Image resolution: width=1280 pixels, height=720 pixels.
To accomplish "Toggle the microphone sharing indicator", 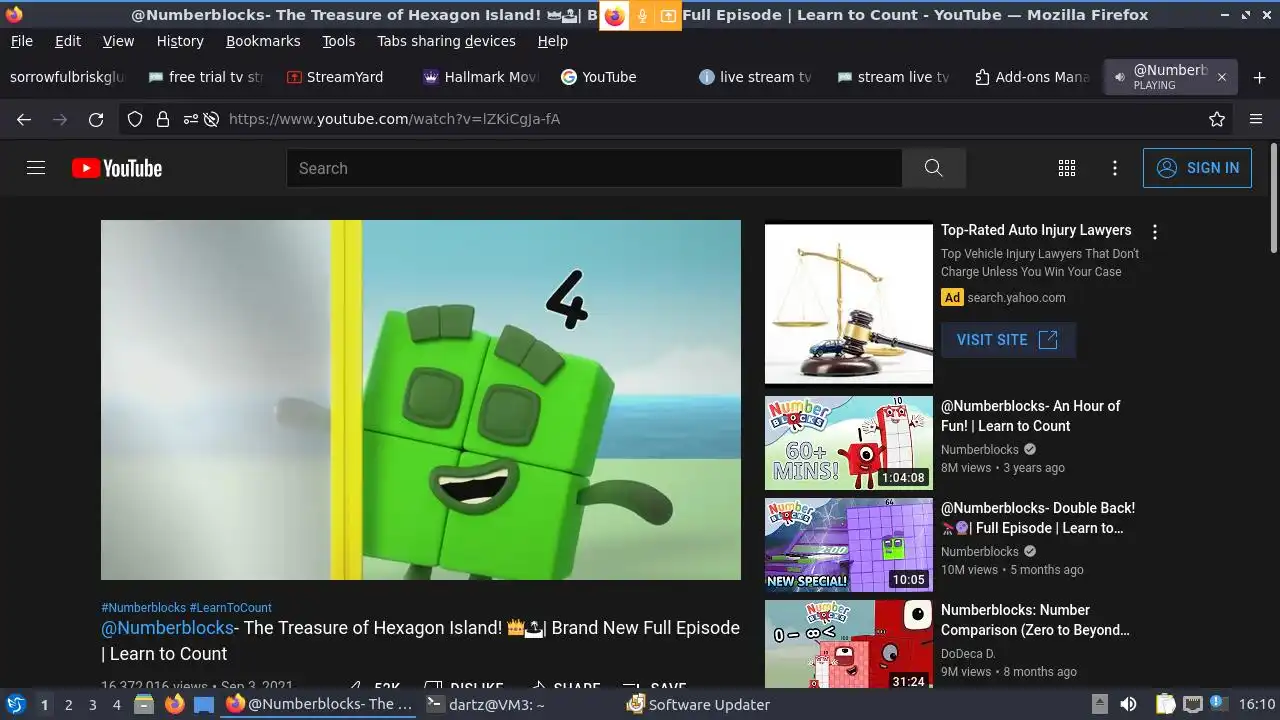I will pyautogui.click(x=642, y=16).
